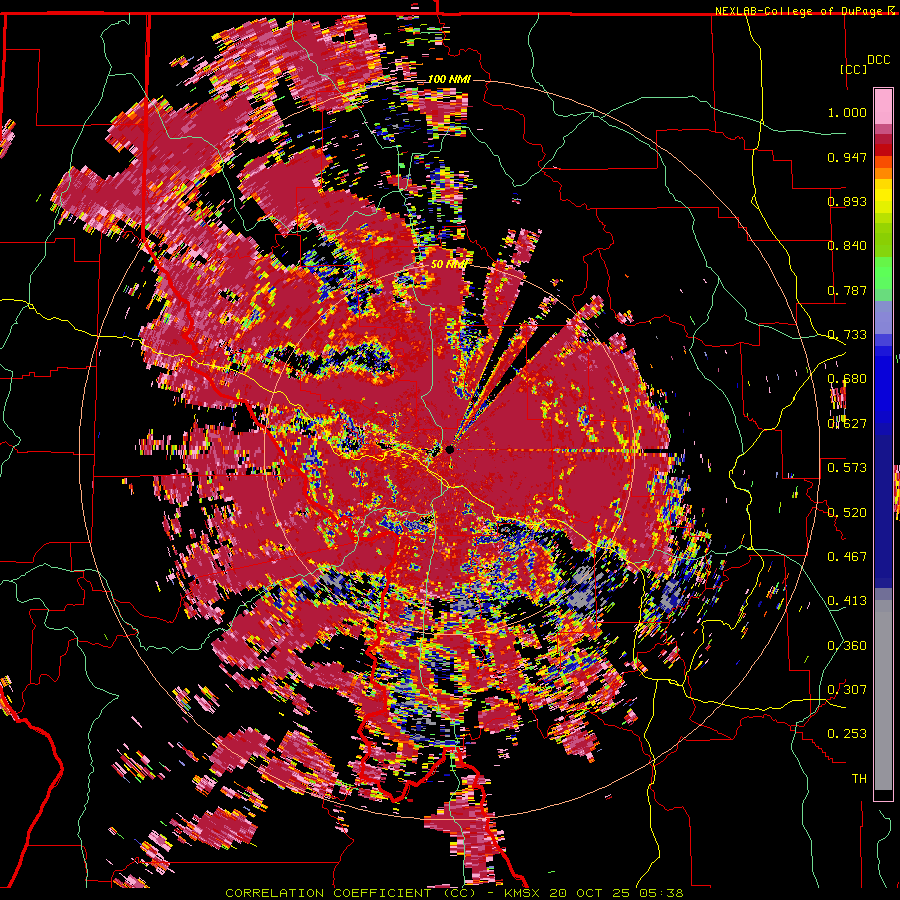Select the 0.627 scale value
This screenshot has width=900, height=900.
[x=847, y=424]
